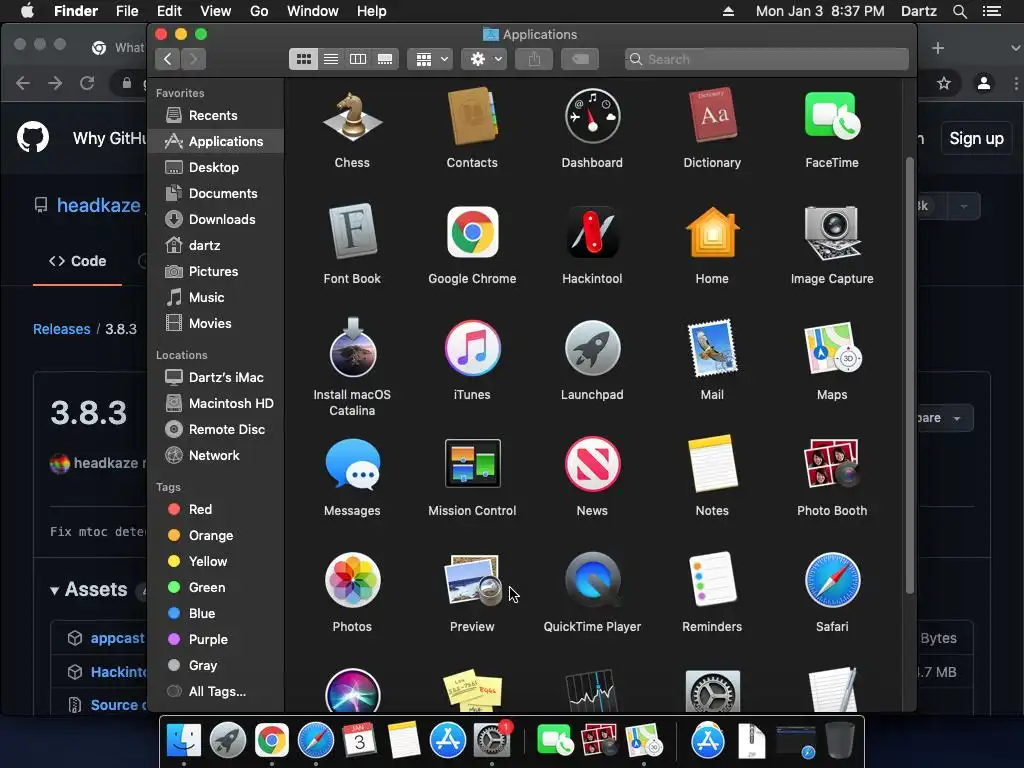Select the Preview app icon
1024x768 pixels.
[x=472, y=580]
